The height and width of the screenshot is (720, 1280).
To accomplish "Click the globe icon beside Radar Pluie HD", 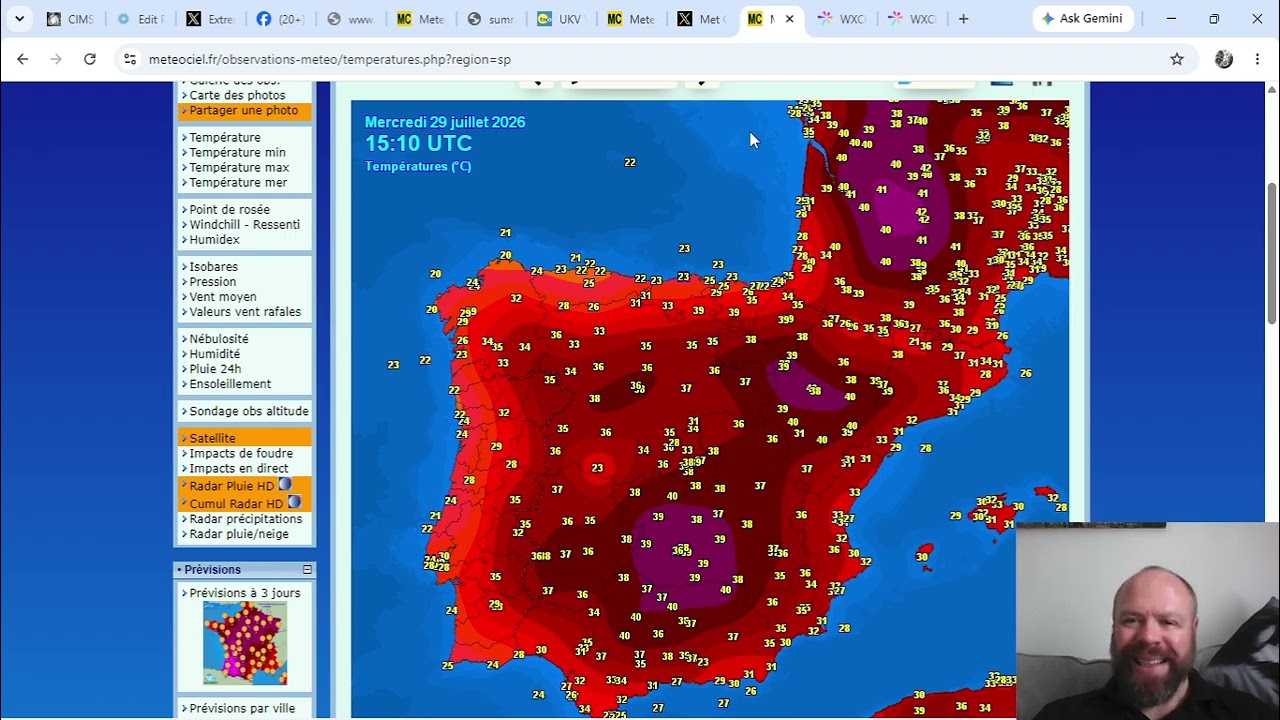I will click(285, 485).
